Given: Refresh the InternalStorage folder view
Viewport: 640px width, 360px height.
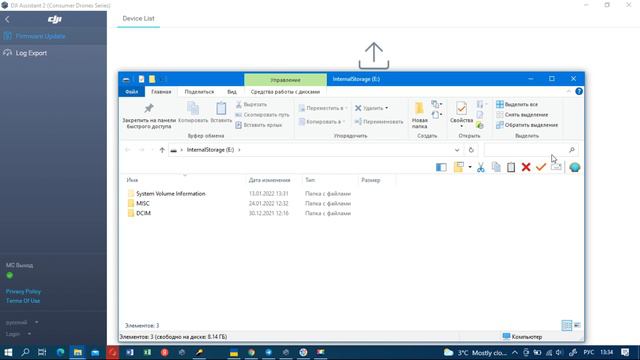Looking at the screenshot, I should coord(471,150).
